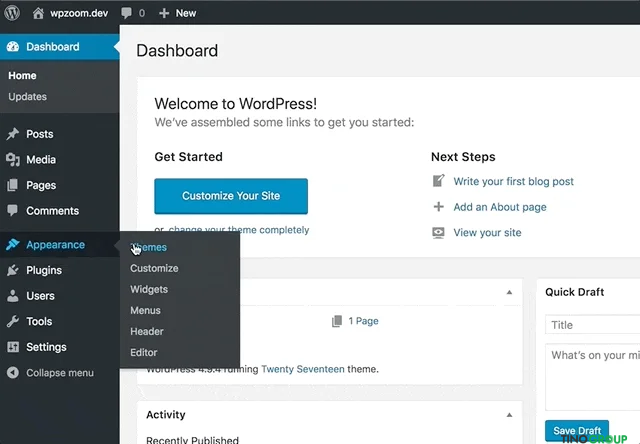Toggle the Activity panel arrow
640x444 pixels.
(x=509, y=414)
